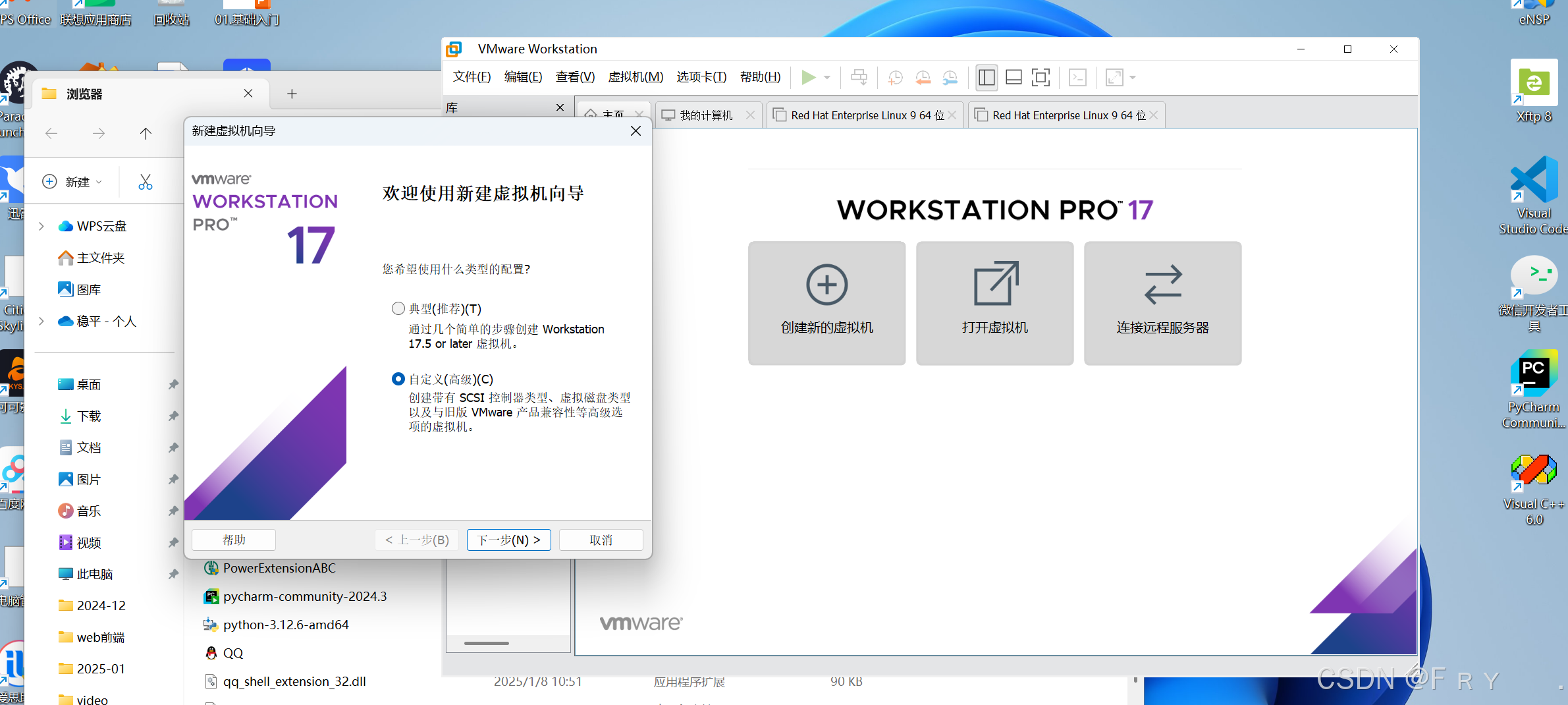Image resolution: width=1568 pixels, height=705 pixels.
Task: Toggle the library sidebar view icon
Action: [987, 77]
